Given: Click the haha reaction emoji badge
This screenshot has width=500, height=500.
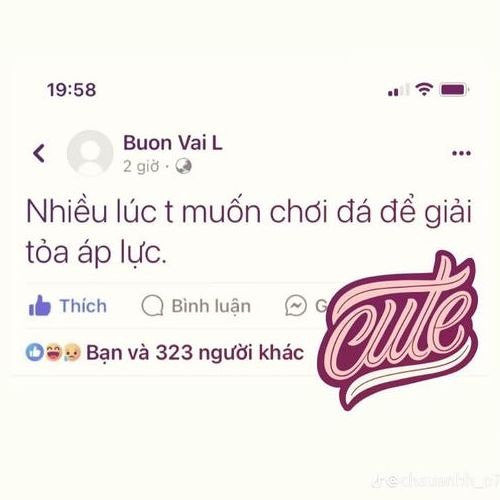Looking at the screenshot, I should pyautogui.click(x=54, y=352).
